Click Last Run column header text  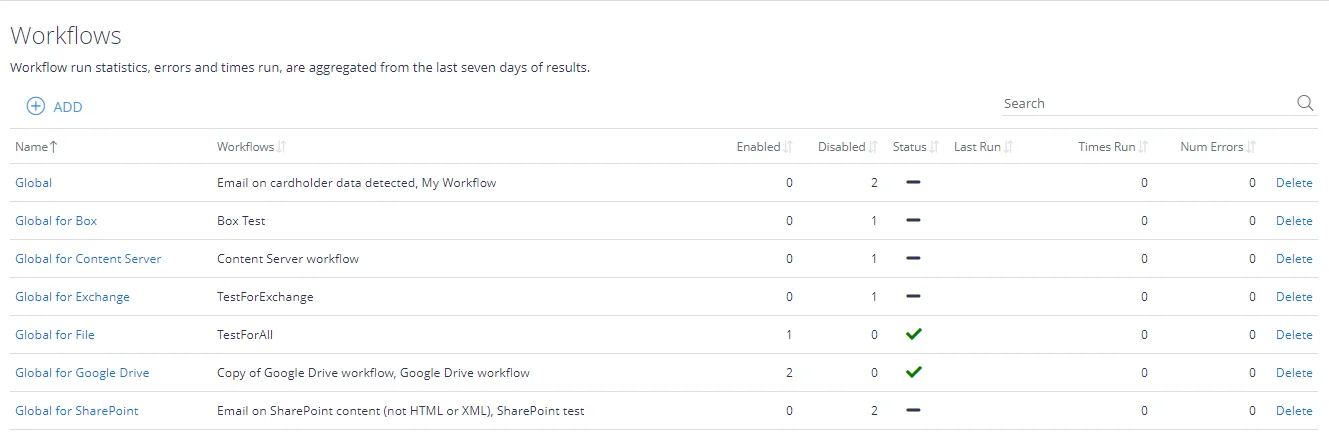[x=977, y=147]
